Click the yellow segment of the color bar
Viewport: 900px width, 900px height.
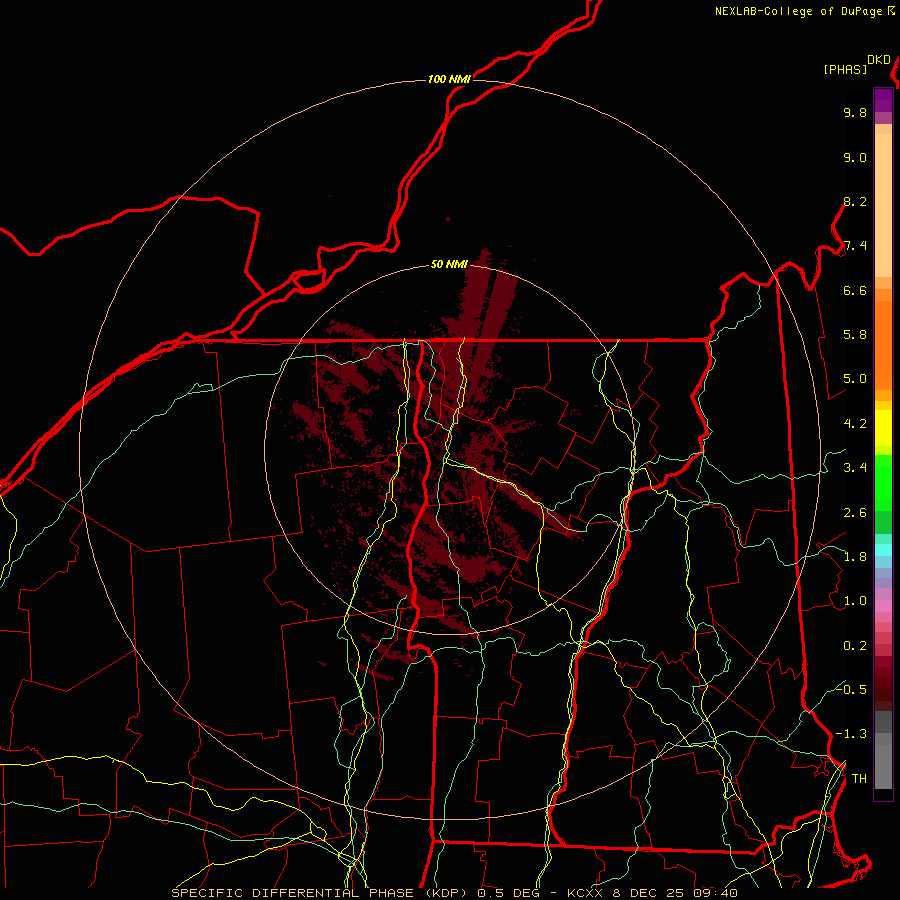pos(883,428)
